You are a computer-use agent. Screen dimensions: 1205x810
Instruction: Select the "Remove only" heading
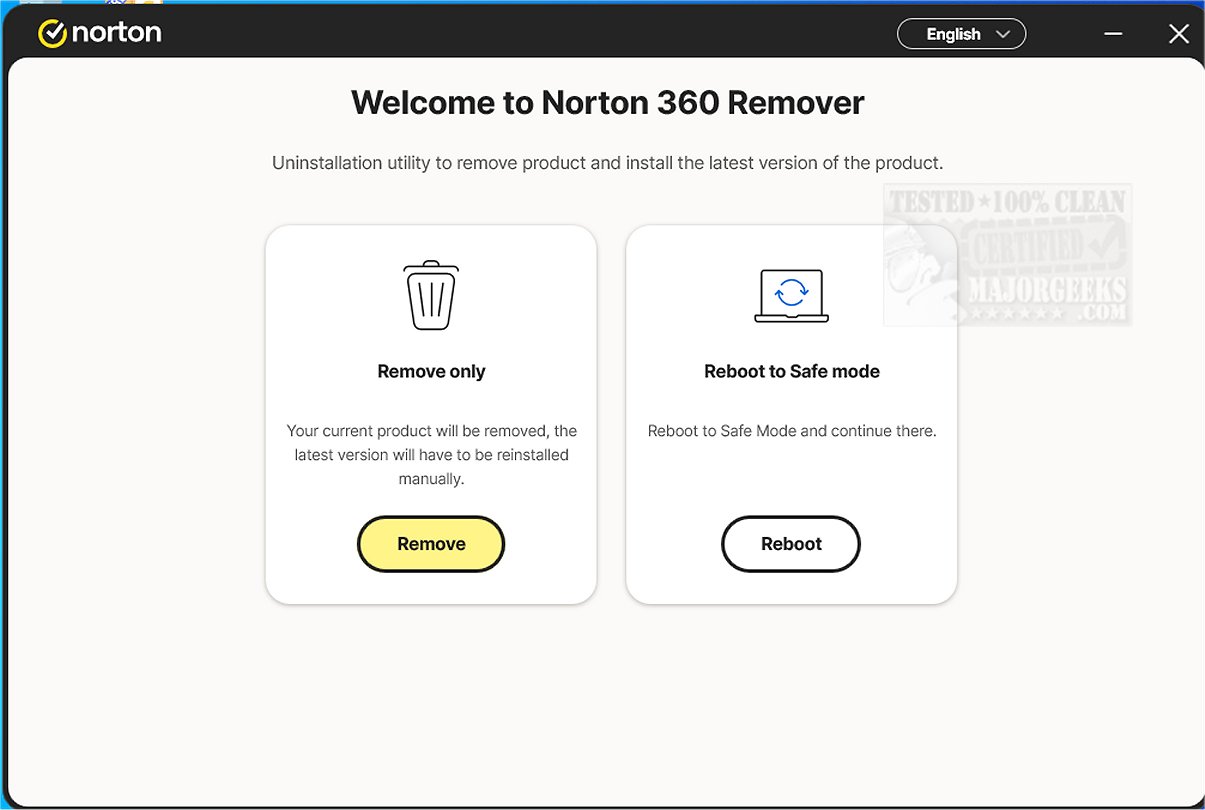(431, 371)
